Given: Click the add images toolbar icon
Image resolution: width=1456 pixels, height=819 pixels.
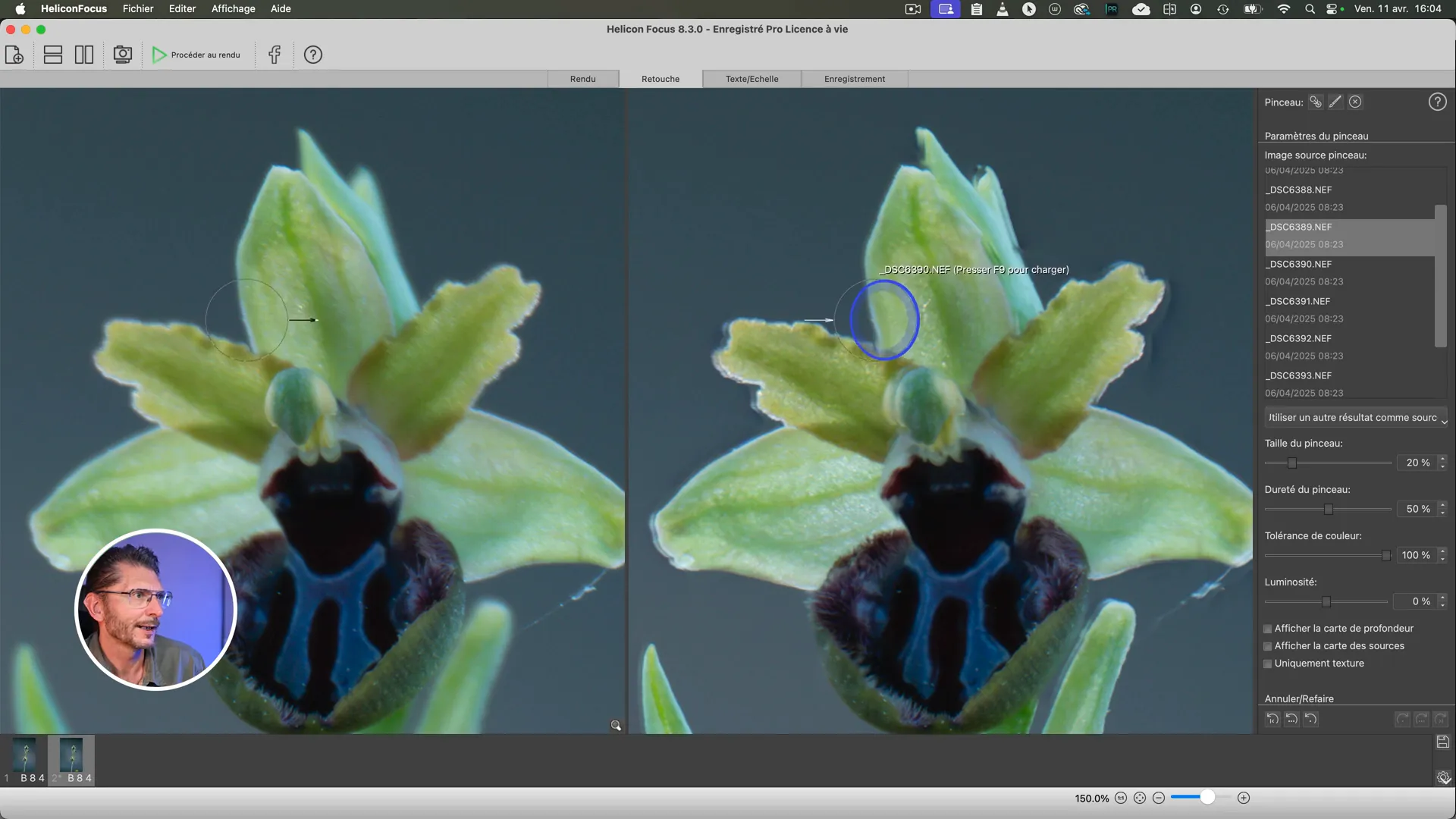Looking at the screenshot, I should 14,55.
